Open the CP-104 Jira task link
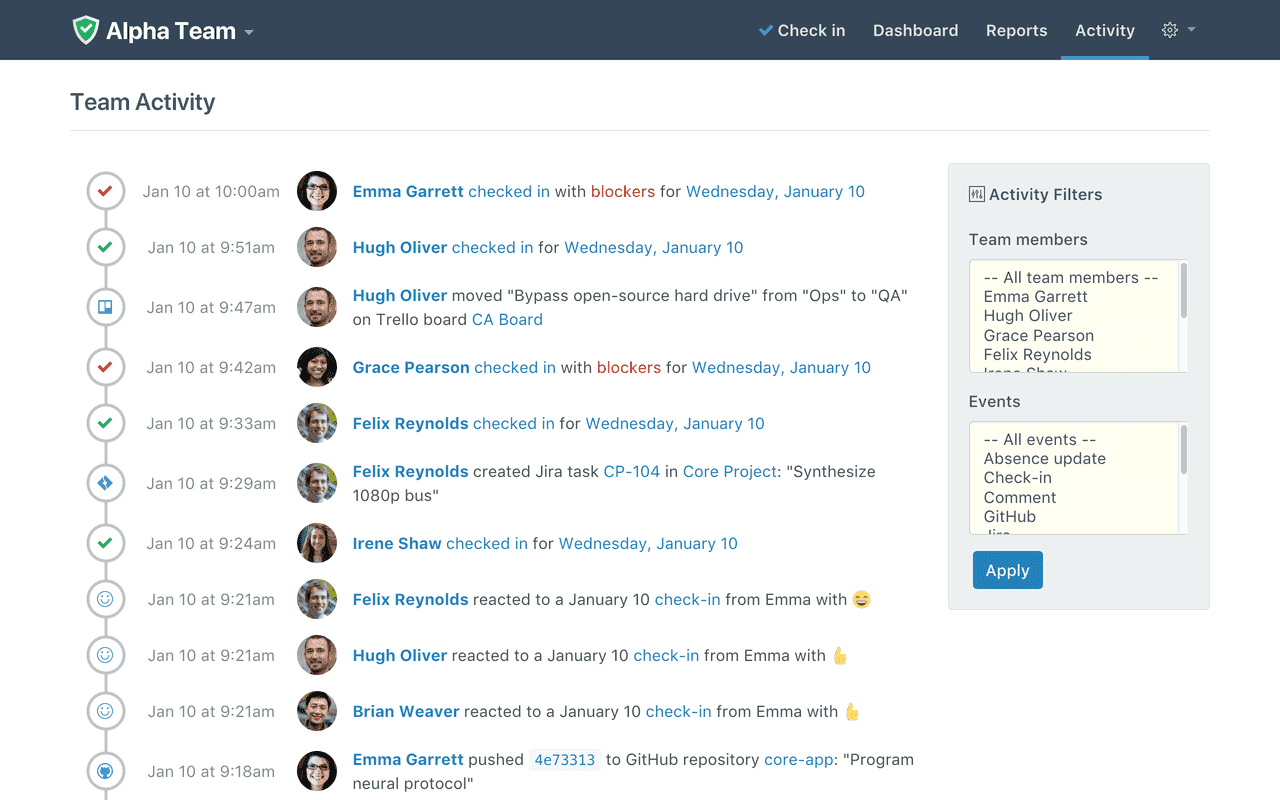 [x=632, y=471]
